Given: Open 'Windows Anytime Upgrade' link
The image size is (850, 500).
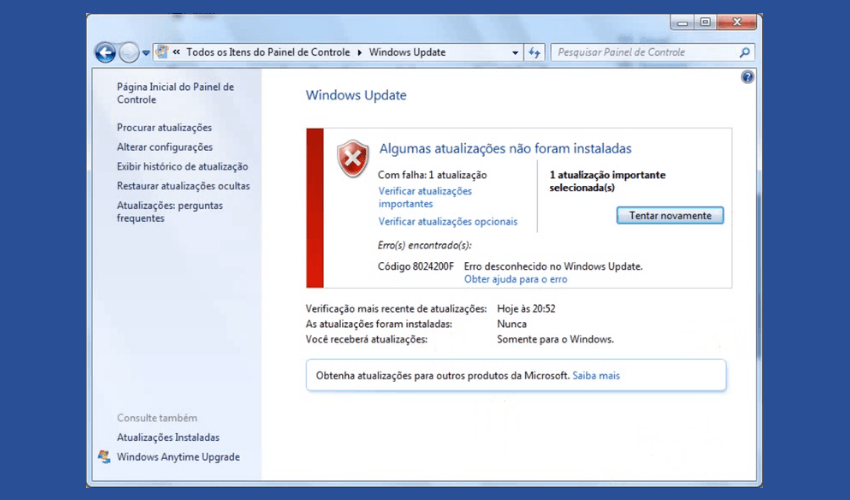Looking at the screenshot, I should click(178, 457).
